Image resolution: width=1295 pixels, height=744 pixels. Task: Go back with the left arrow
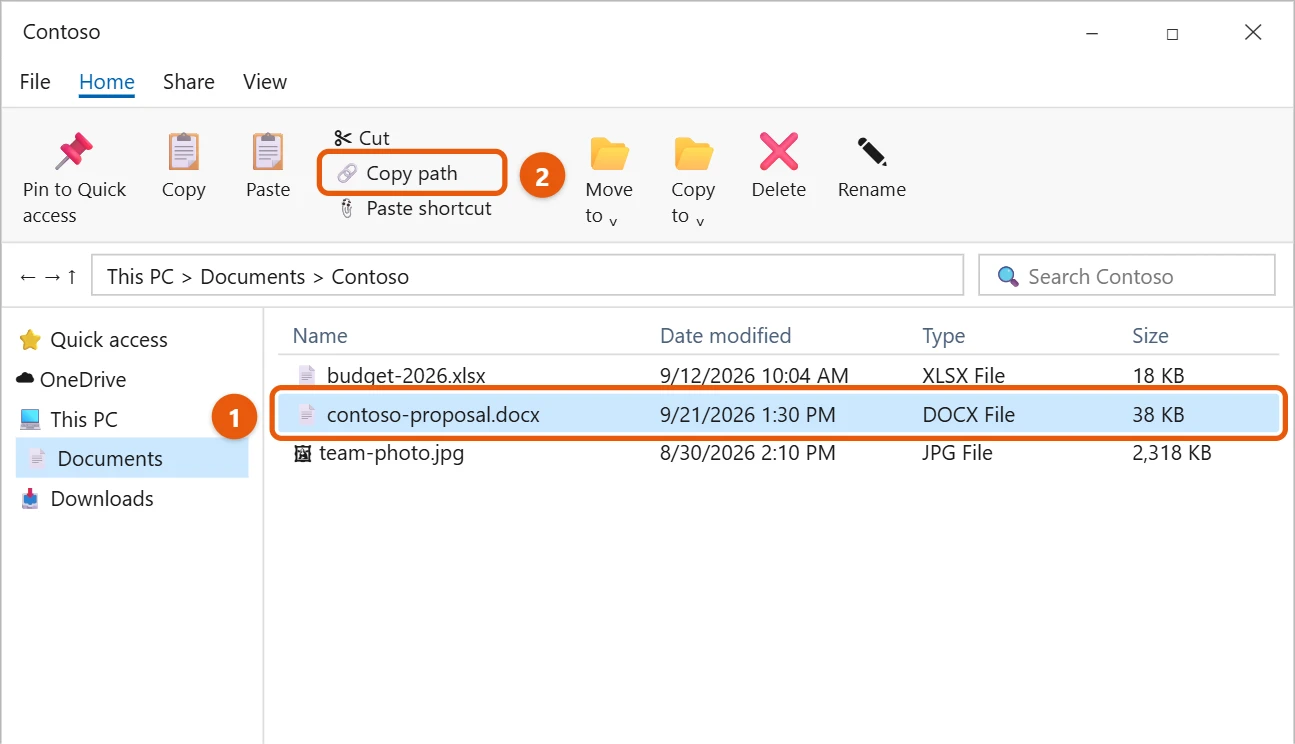[27, 277]
